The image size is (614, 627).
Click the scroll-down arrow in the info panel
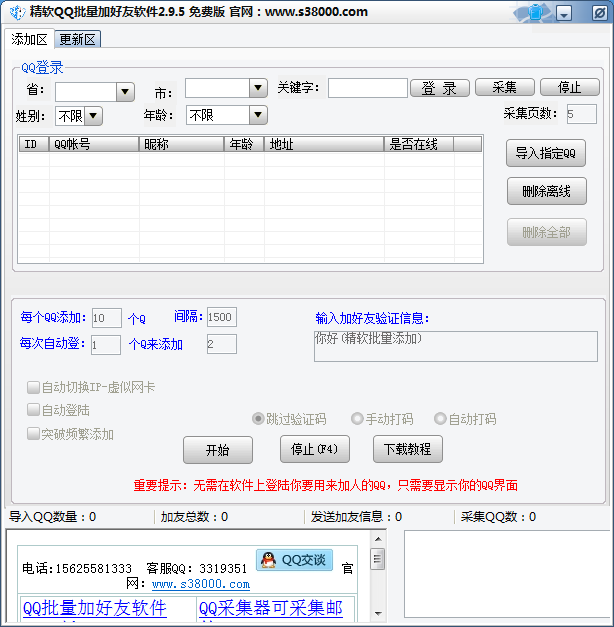[378, 612]
